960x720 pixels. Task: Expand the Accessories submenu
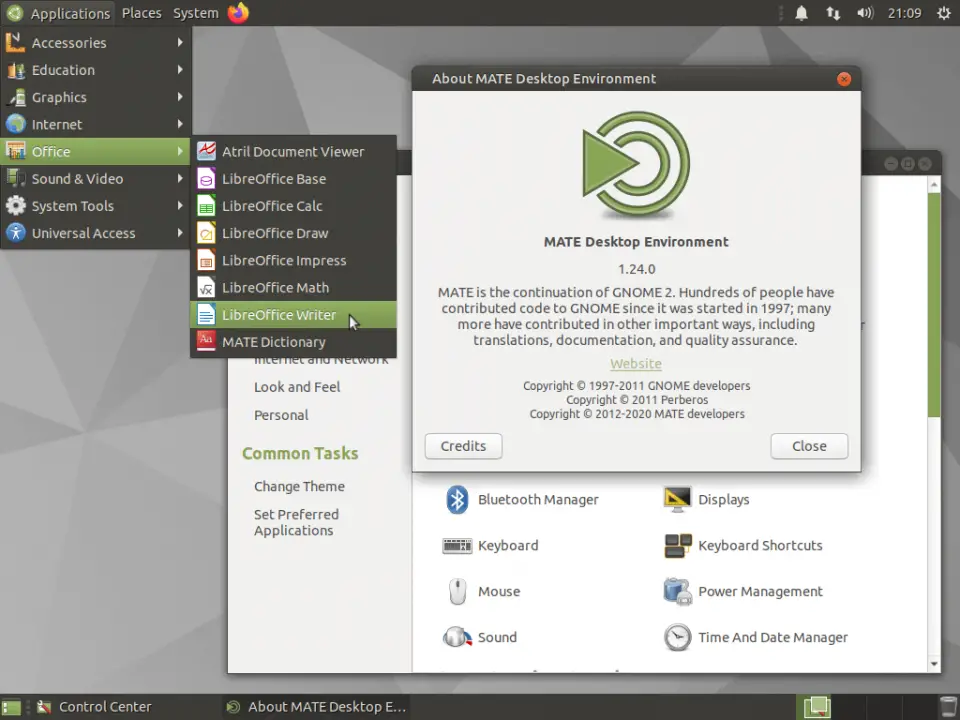[69, 42]
